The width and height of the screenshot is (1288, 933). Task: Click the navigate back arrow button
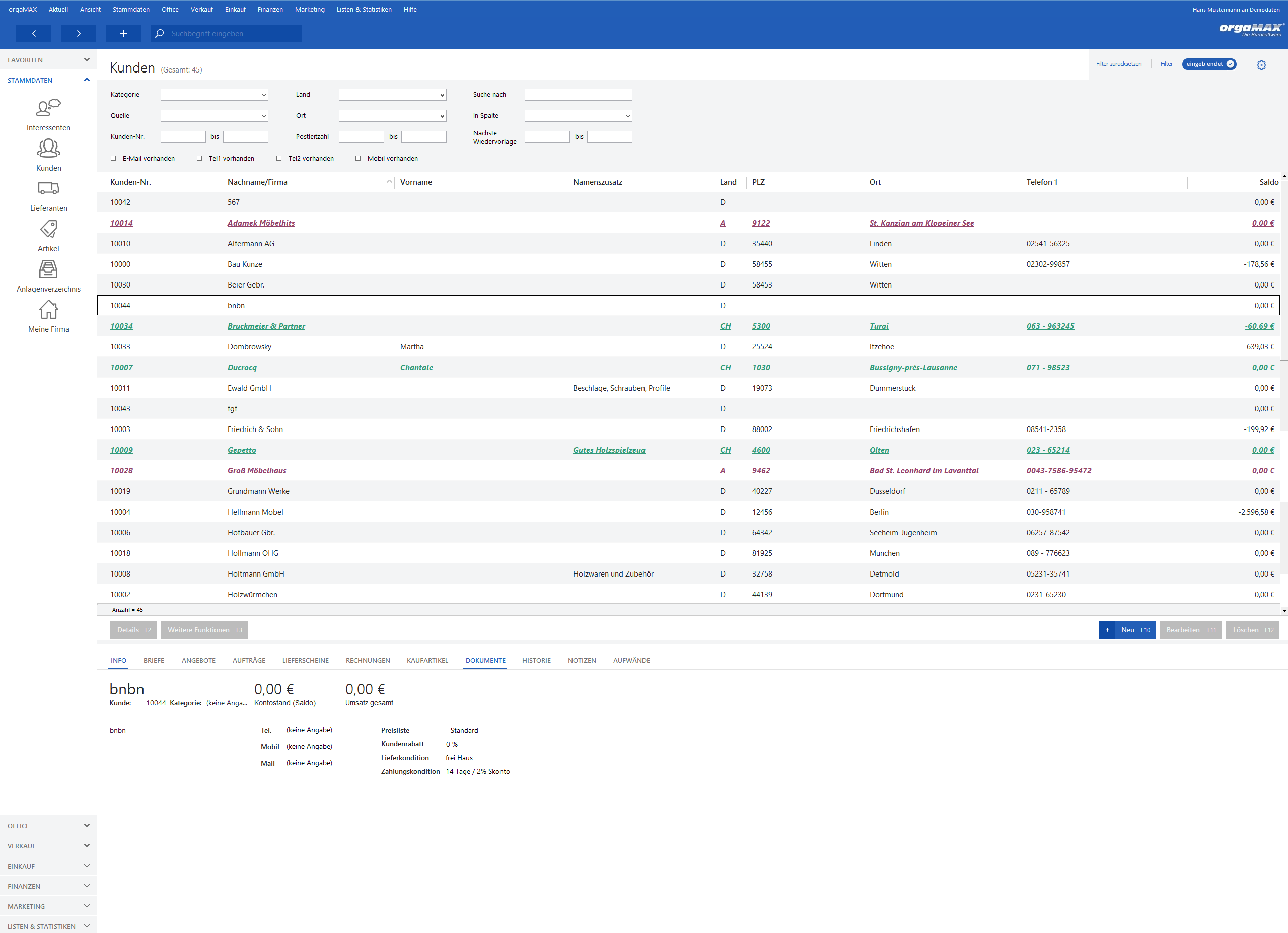[x=34, y=34]
